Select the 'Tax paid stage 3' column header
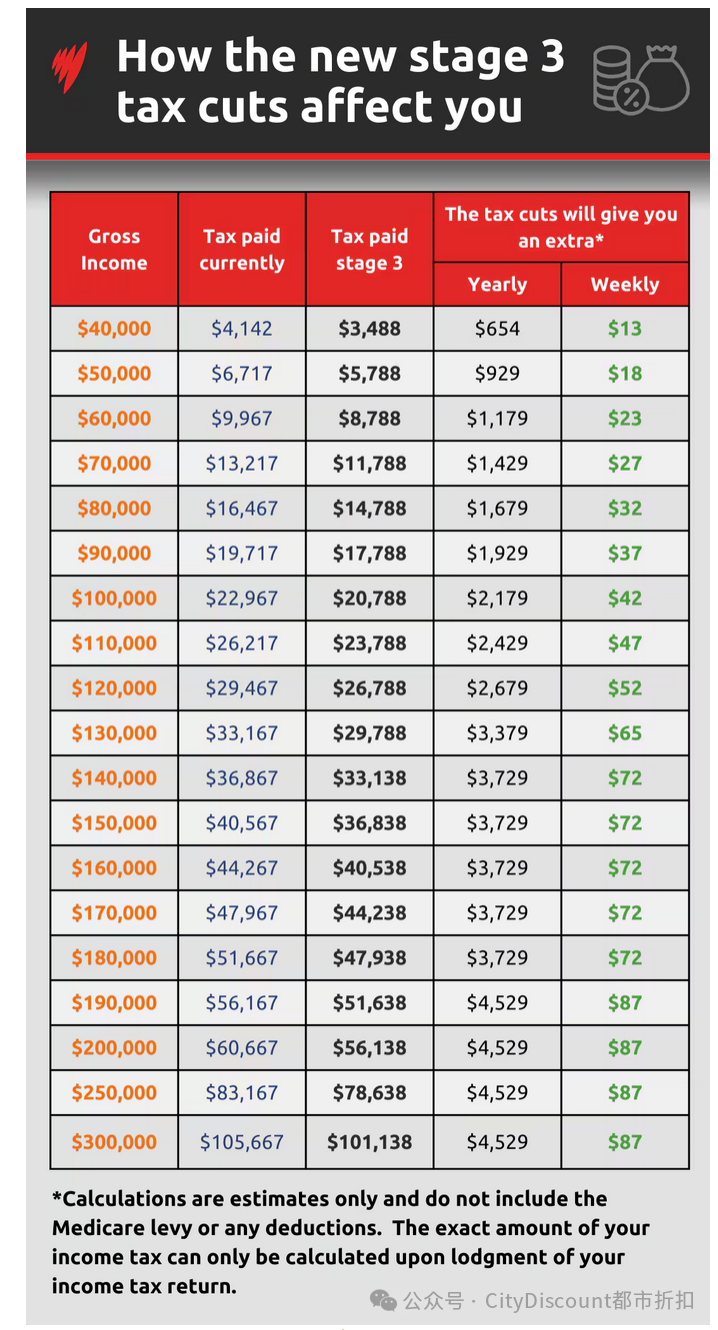718x1330 pixels. pos(369,250)
